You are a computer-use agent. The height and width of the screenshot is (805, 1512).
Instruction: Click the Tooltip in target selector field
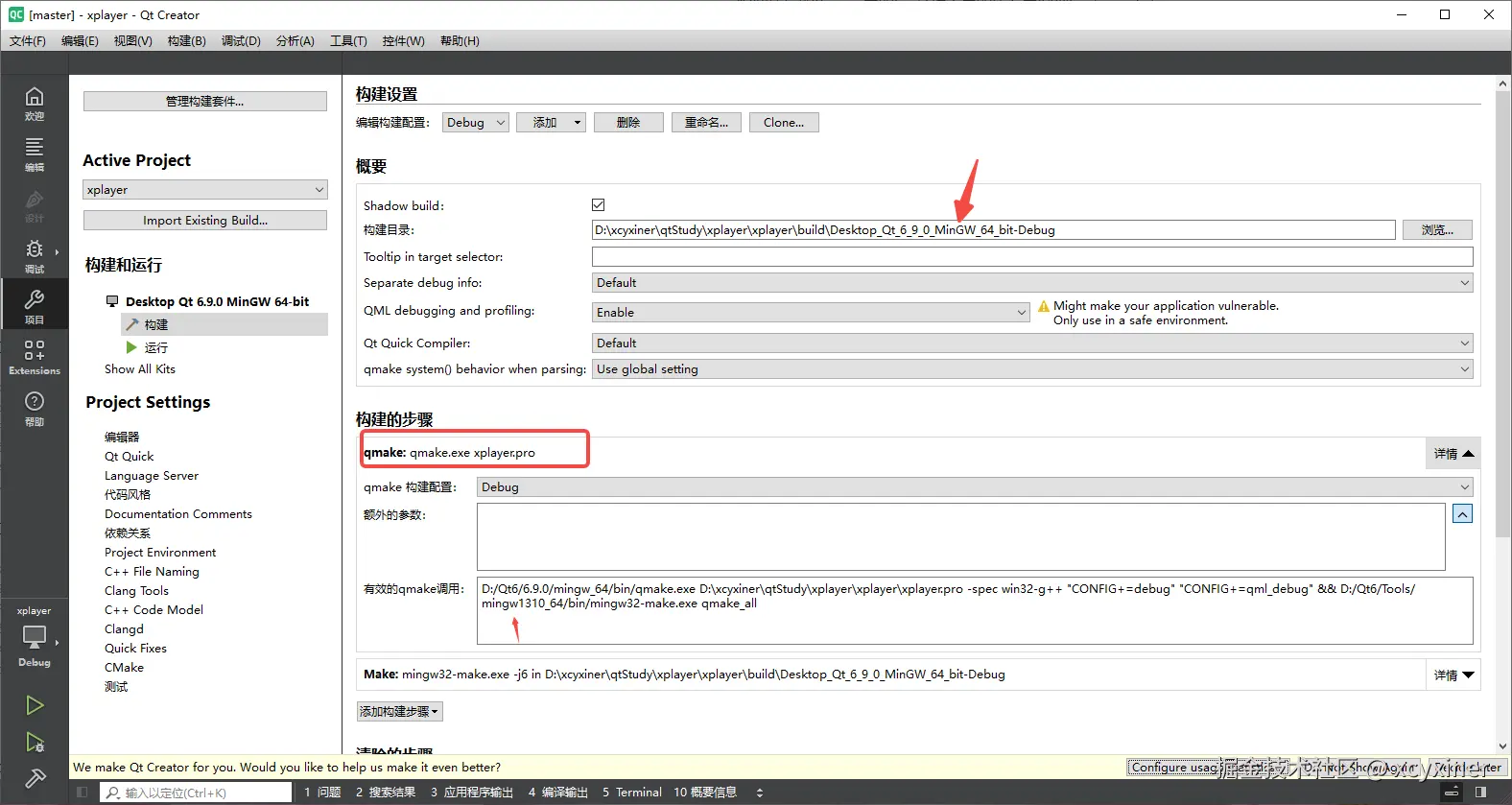1032,257
